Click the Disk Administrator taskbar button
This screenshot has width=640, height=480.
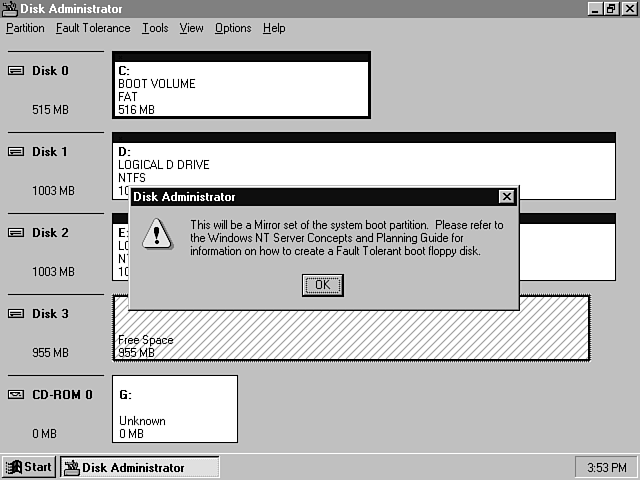140,467
